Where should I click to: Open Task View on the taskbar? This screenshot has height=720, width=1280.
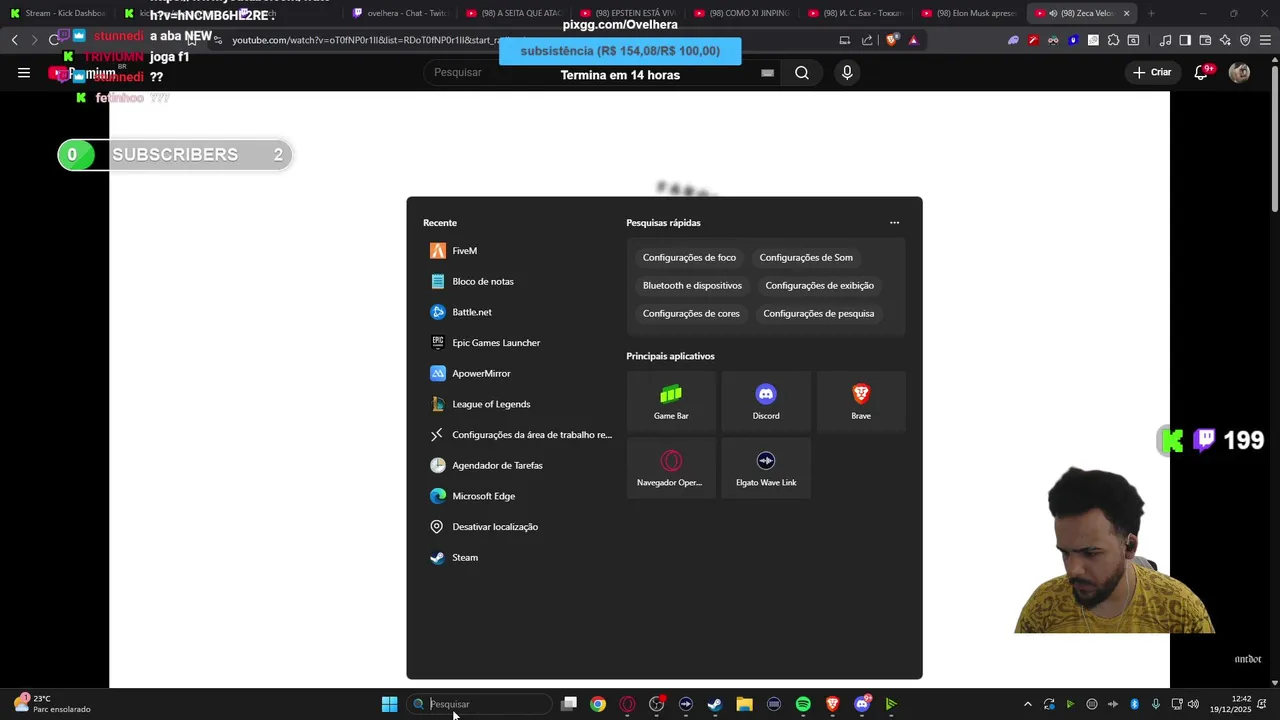pyautogui.click(x=569, y=704)
